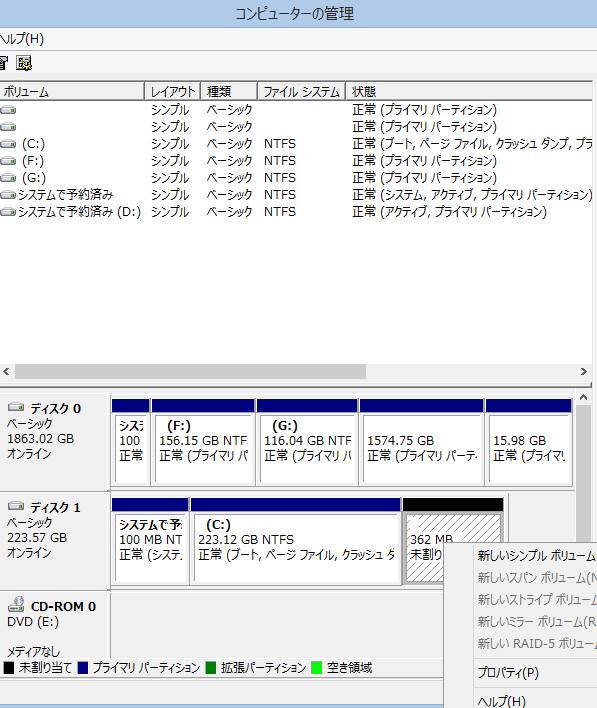
Task: Click the blue primary partition legend swatch
Action: [83, 667]
